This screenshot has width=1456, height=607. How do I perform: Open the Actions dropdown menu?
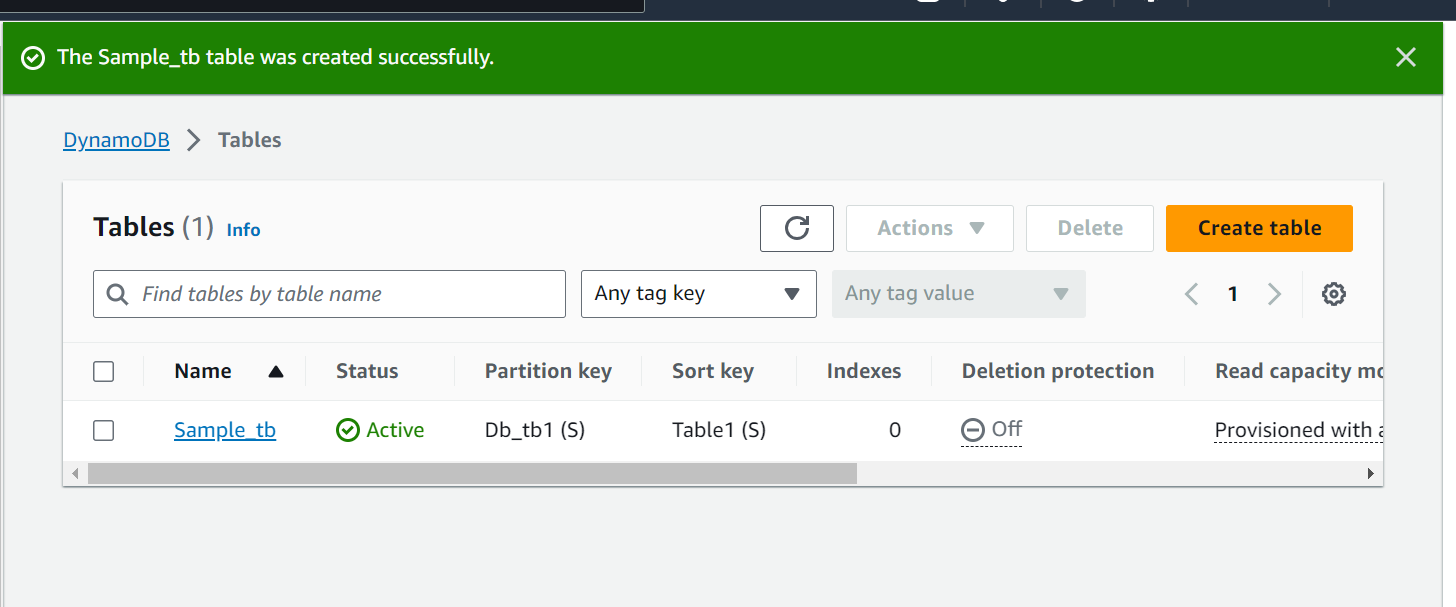(930, 228)
